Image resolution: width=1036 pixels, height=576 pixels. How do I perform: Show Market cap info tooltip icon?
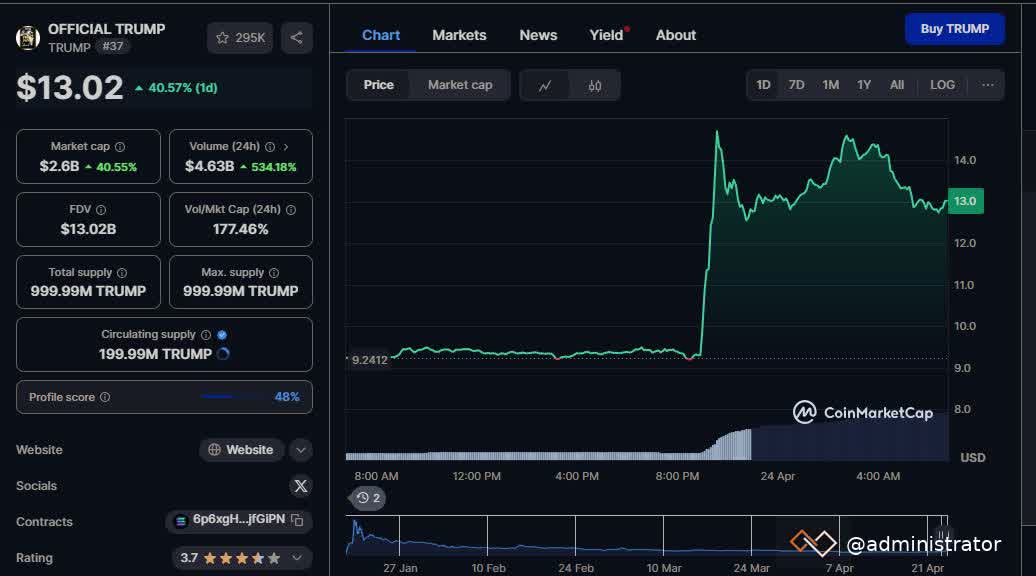[120, 147]
